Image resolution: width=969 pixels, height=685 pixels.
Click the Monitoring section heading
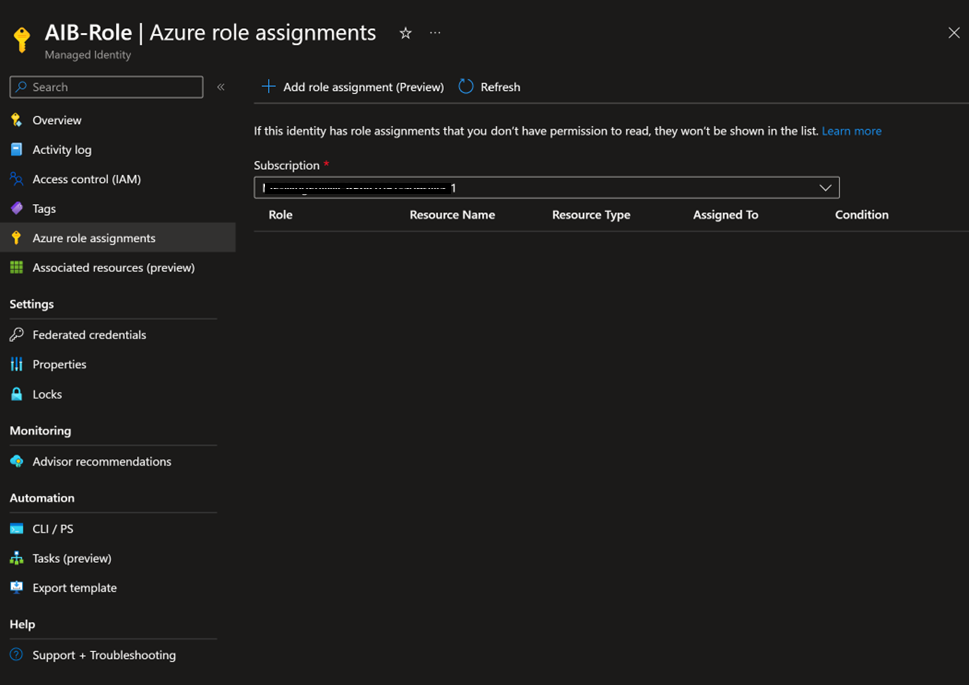[40, 431]
